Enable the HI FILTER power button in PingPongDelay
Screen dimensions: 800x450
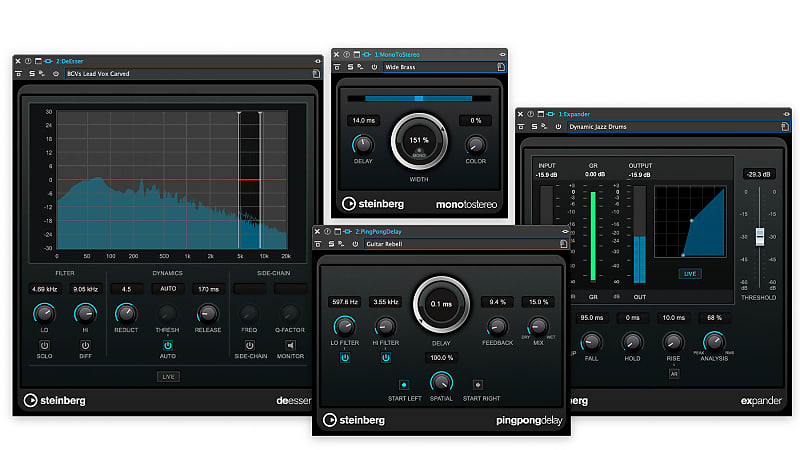tap(385, 357)
